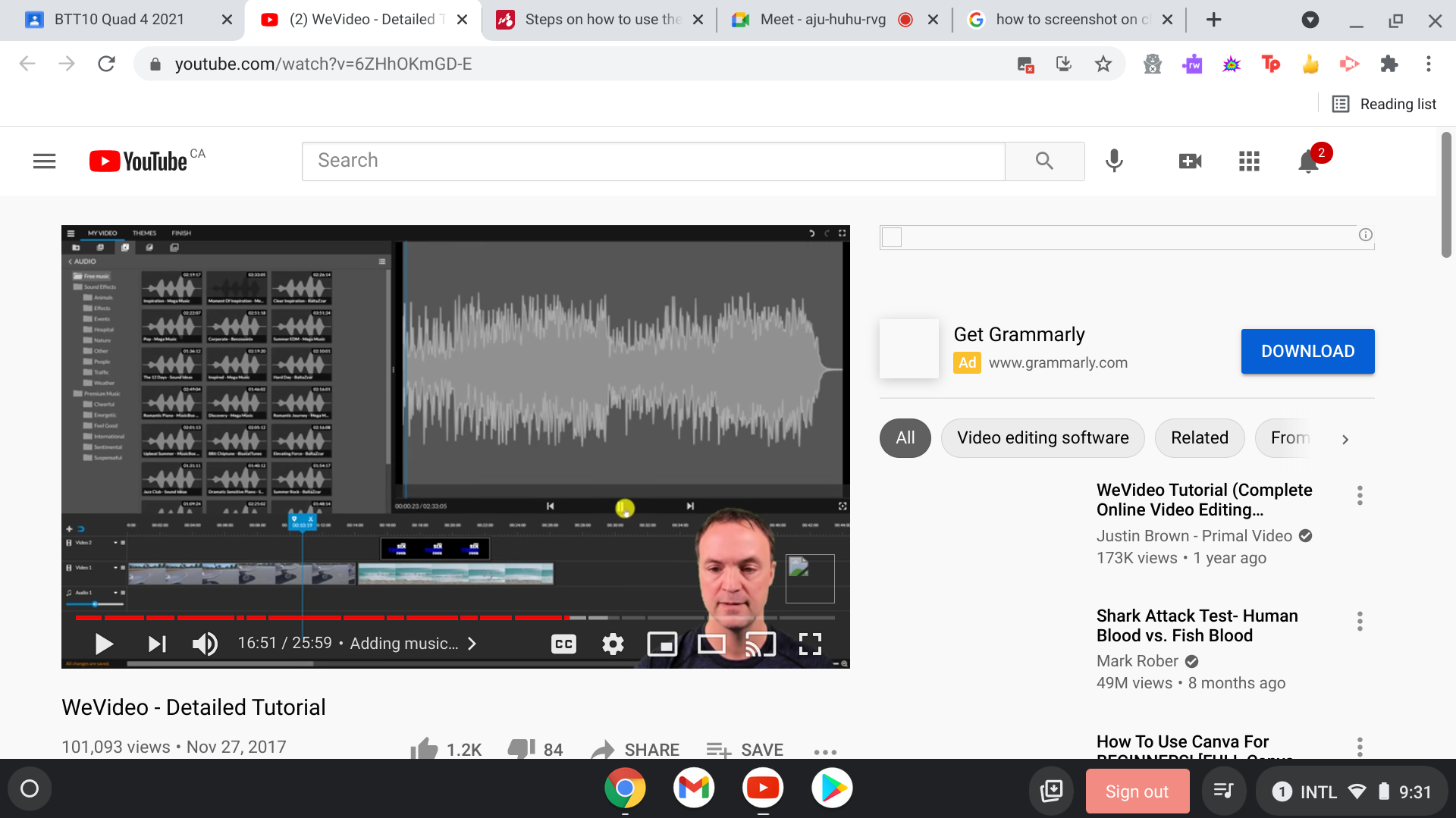The image size is (1456, 818).
Task: Skip to the next video
Action: point(157,644)
